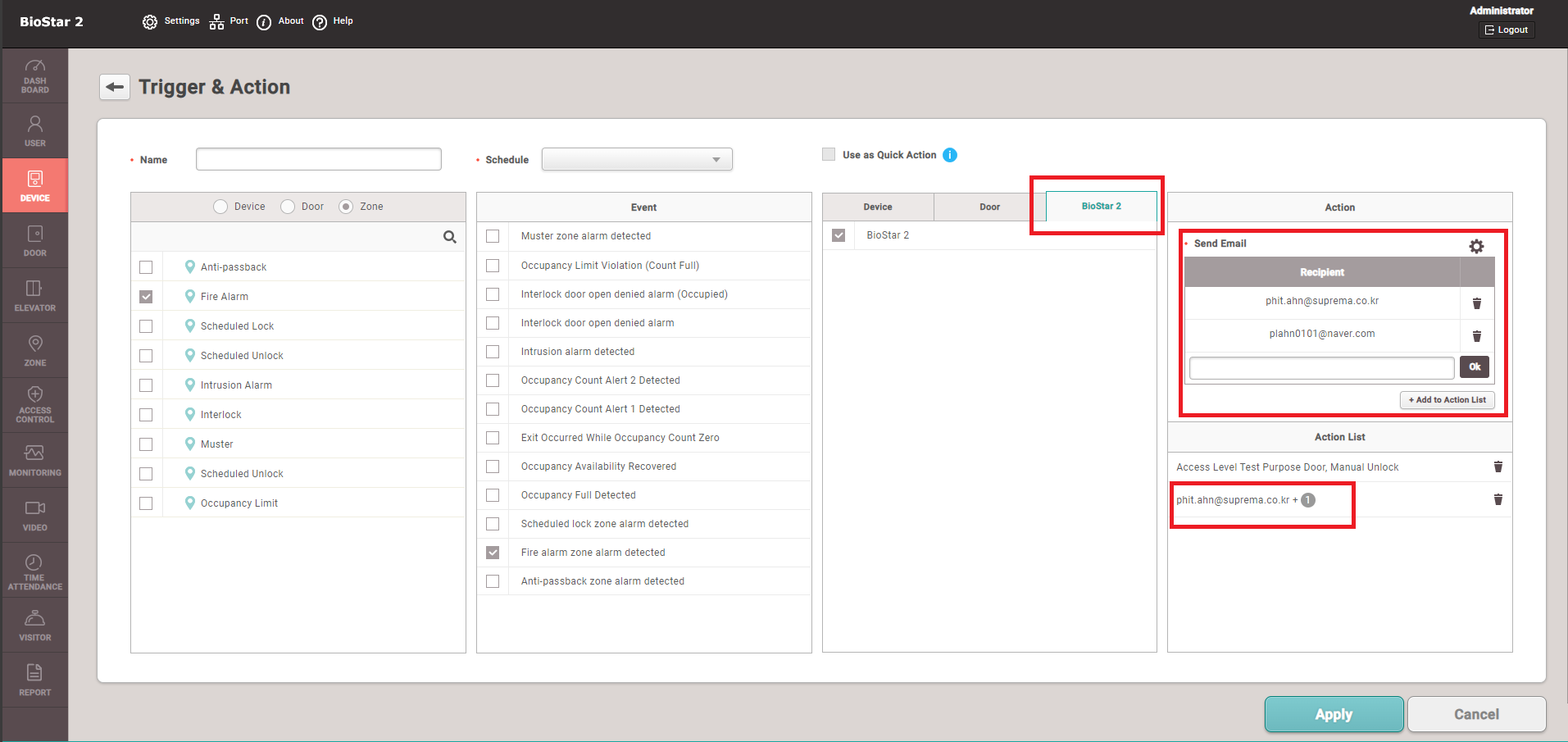Open Help from the top bar

pos(333,21)
